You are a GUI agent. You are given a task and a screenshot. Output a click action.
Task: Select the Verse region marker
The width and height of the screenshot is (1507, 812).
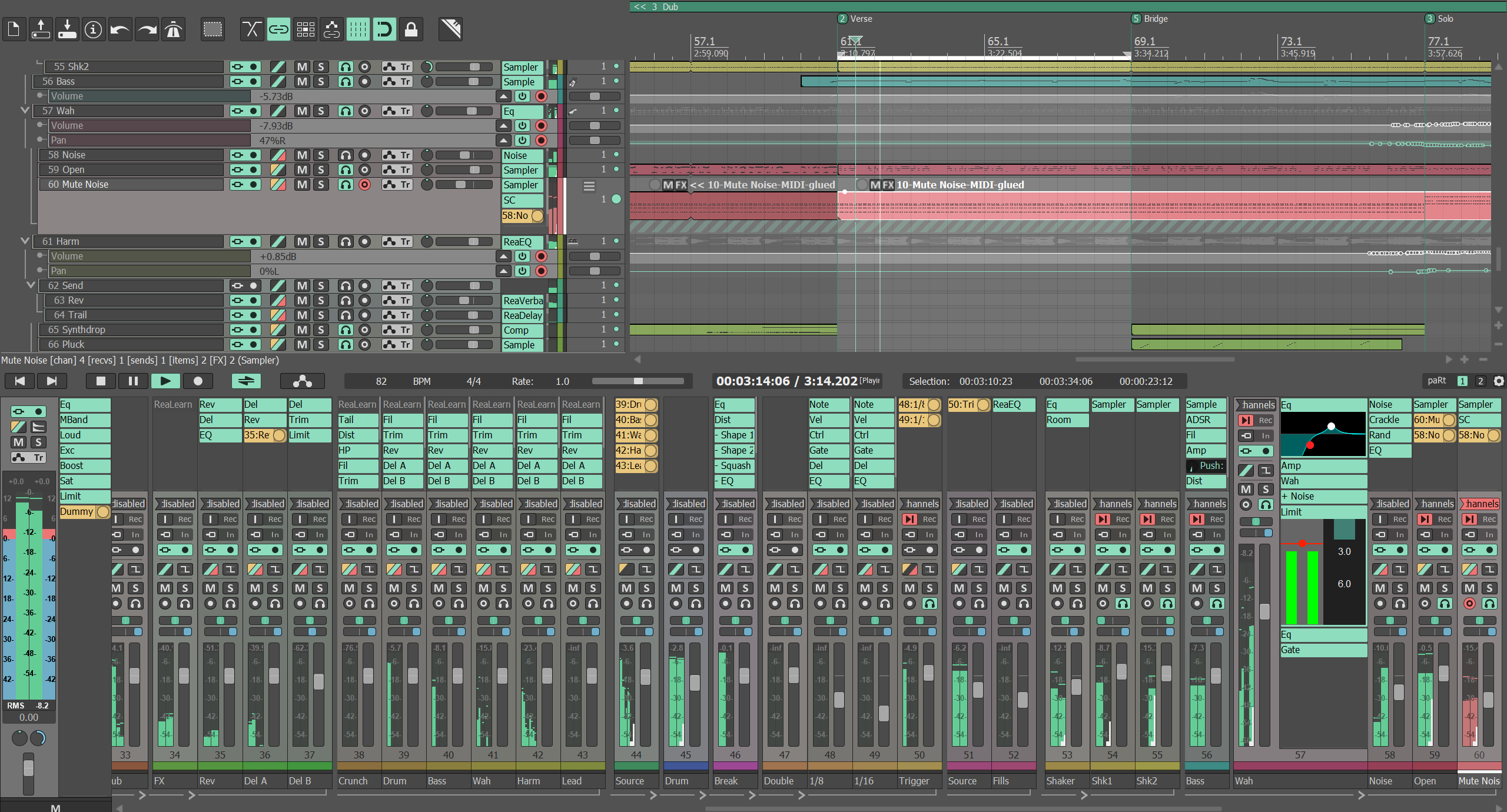tap(855, 19)
